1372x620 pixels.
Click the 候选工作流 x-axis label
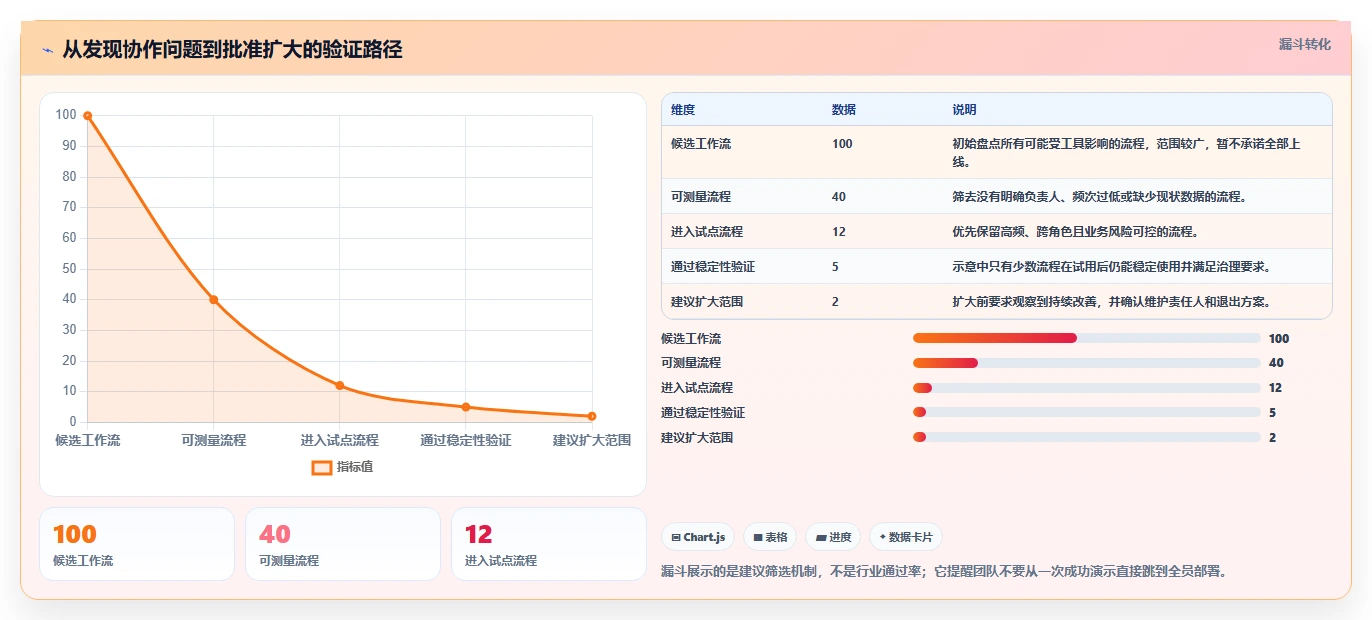(x=88, y=440)
